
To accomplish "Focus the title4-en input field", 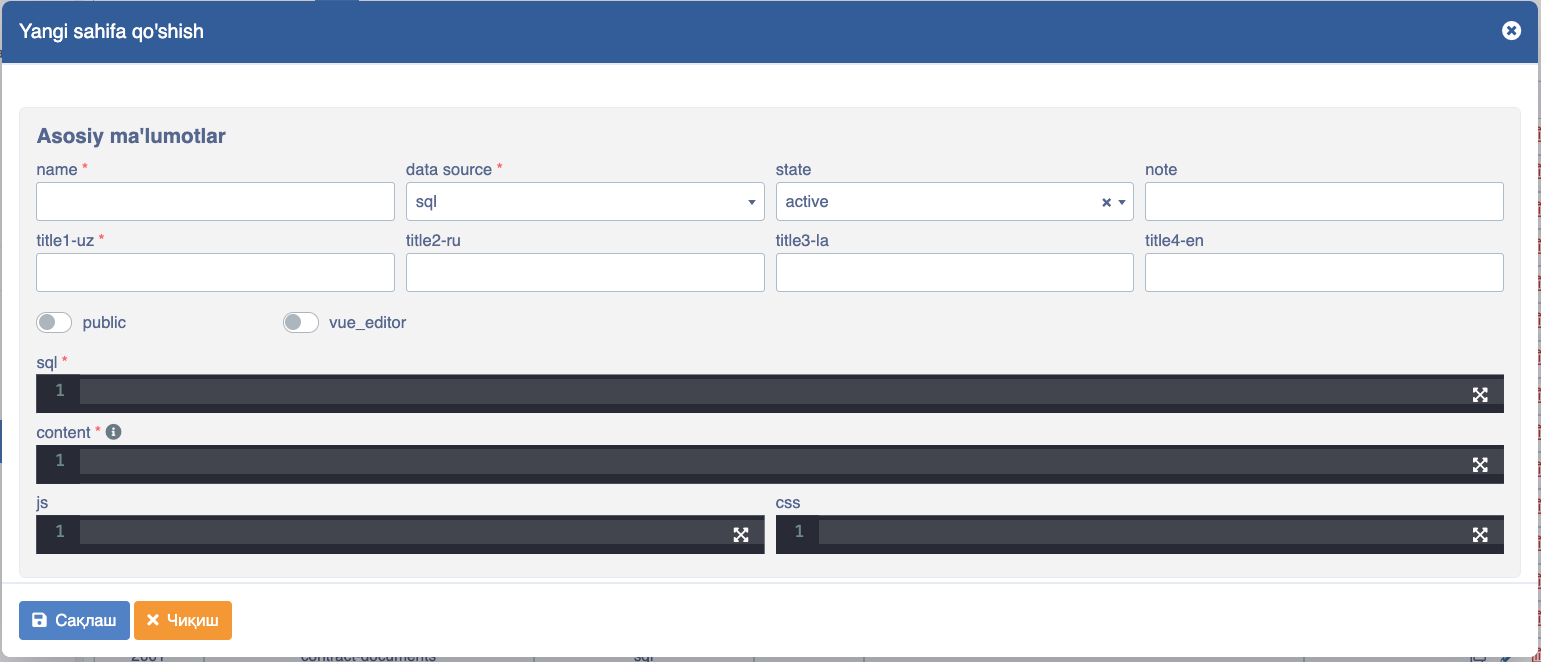I will [x=1324, y=272].
